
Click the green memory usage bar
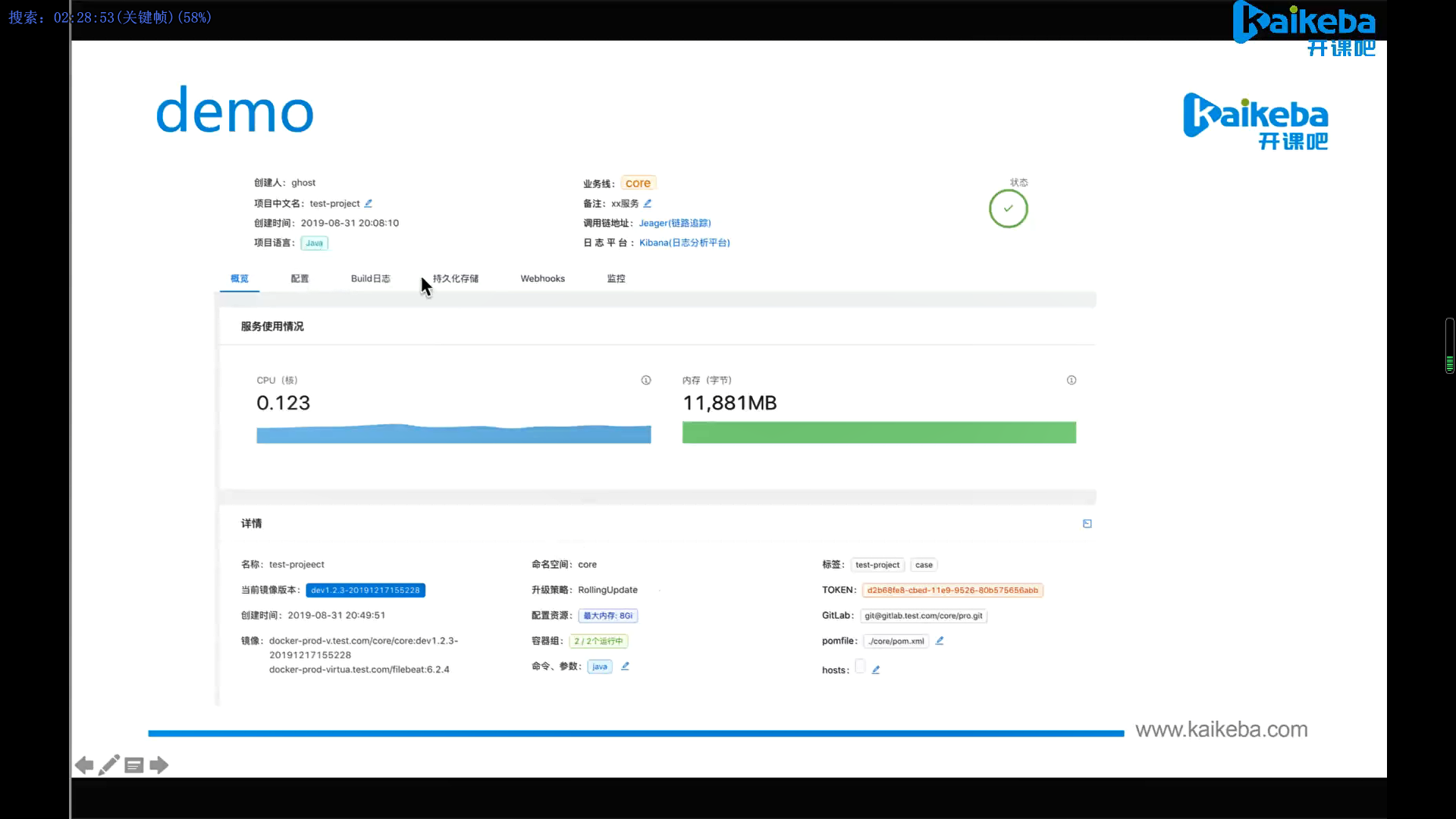879,432
